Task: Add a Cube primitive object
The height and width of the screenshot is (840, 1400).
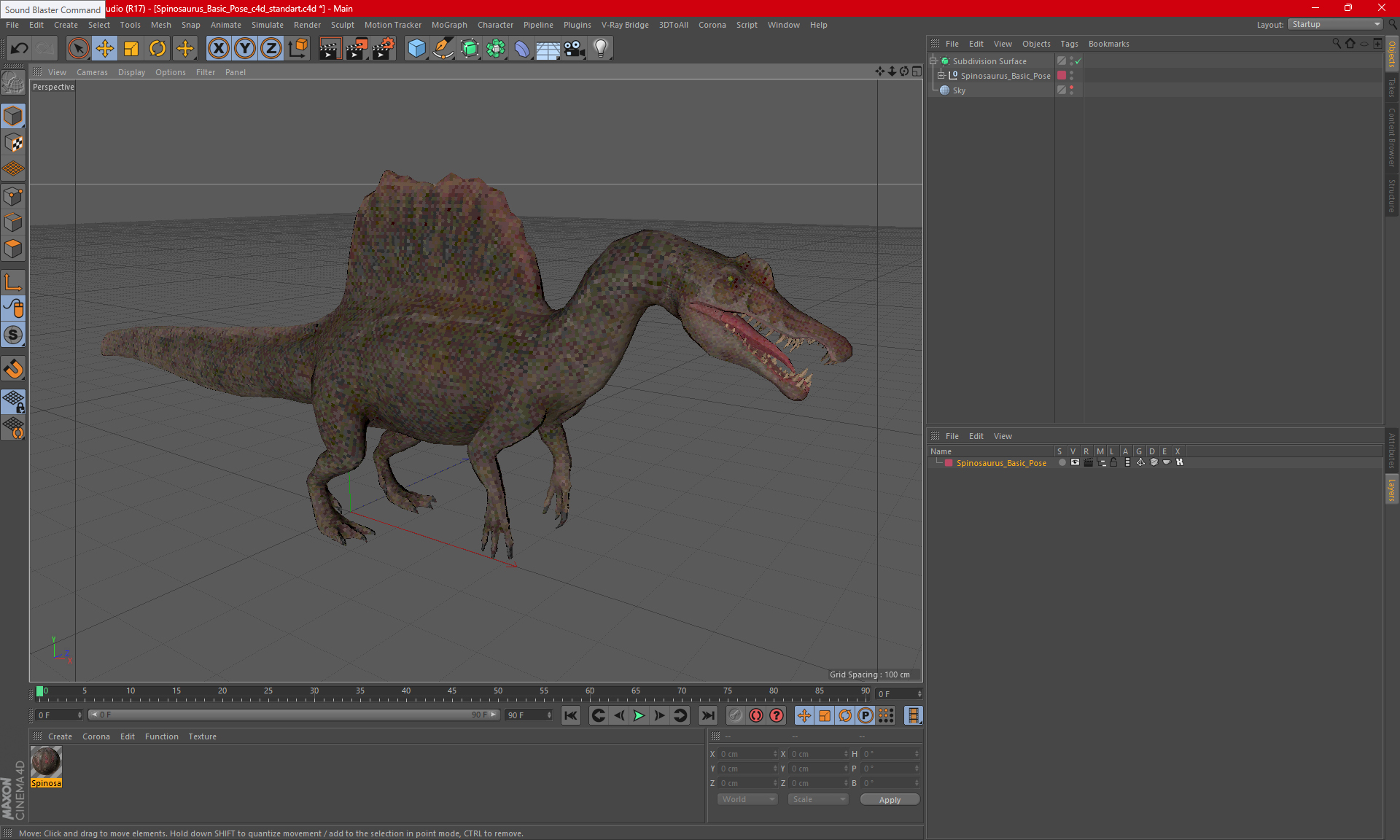Action: point(416,49)
